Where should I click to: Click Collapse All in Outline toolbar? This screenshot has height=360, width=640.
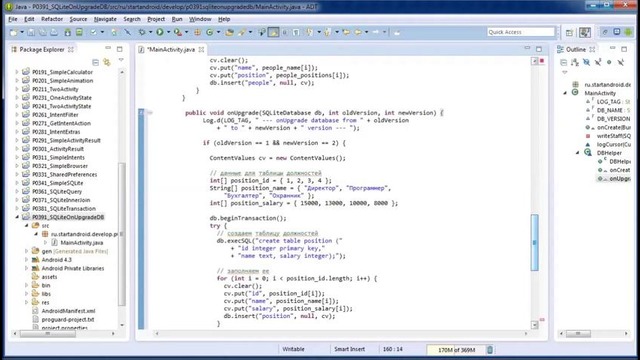564,62
